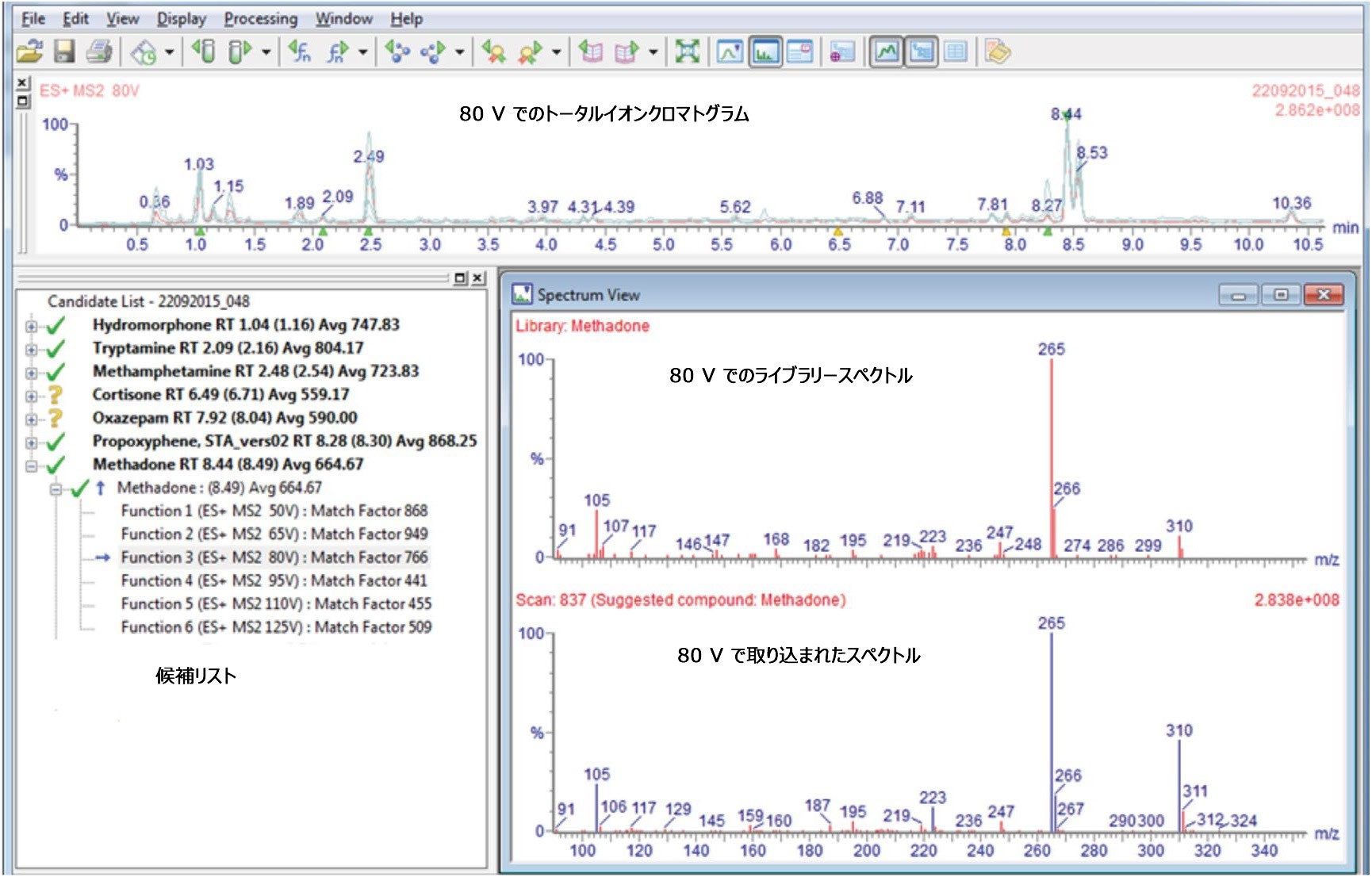1372x877 pixels.
Task: Click previous function (fn) arrow icon
Action: pos(300,52)
